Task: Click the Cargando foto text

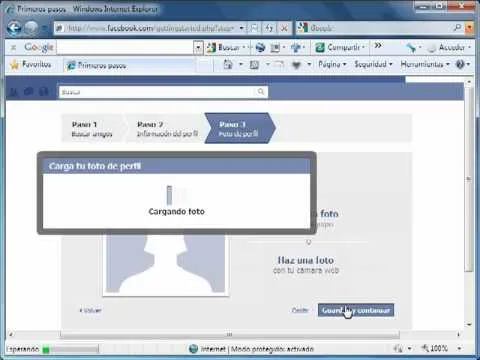Action: click(x=177, y=211)
